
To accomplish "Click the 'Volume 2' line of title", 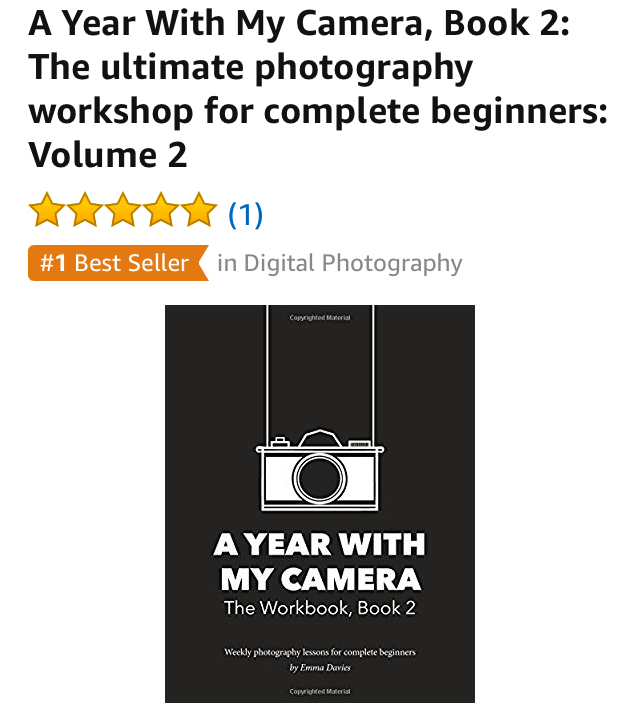I will [x=108, y=155].
